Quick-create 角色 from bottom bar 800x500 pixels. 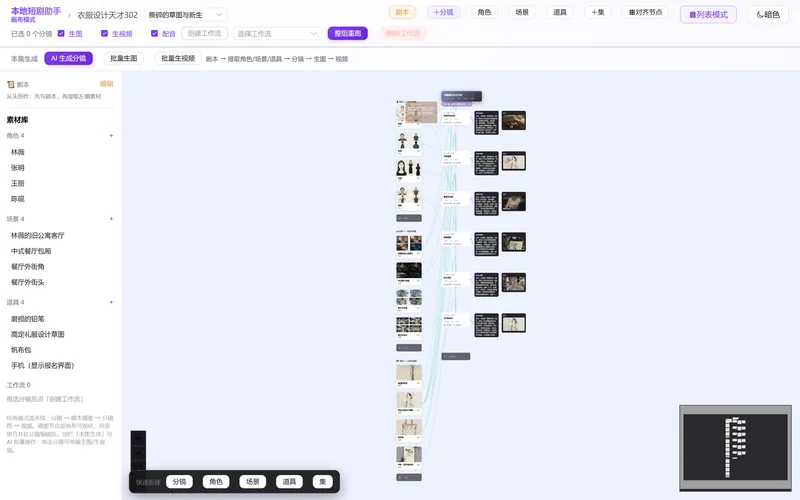point(216,482)
